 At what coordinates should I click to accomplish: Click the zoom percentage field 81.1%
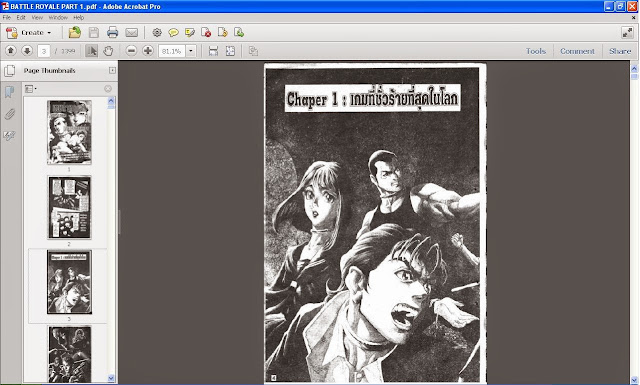(x=171, y=51)
